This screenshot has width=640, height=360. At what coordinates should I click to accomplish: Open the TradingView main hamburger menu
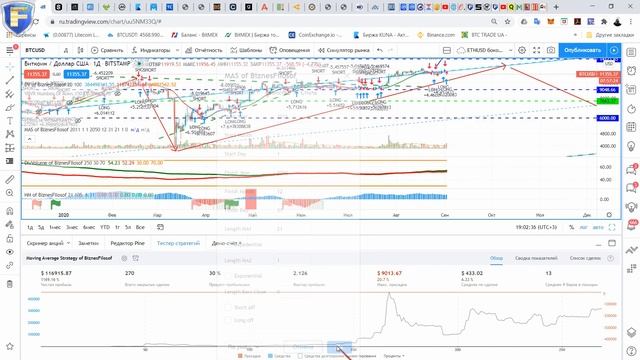pyautogui.click(x=9, y=50)
